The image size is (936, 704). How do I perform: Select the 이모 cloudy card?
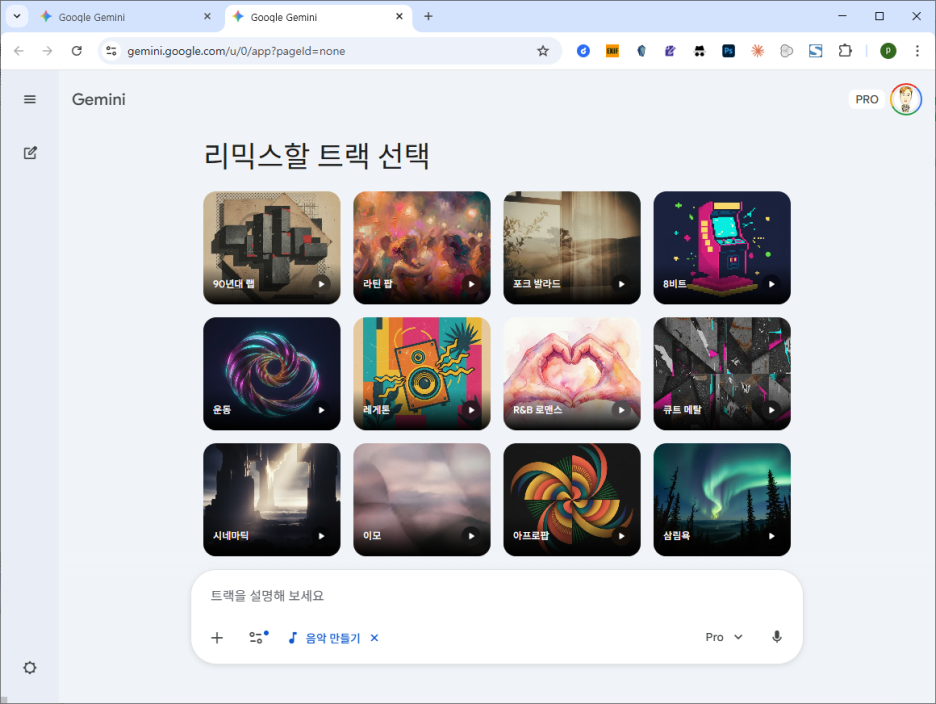click(x=422, y=499)
